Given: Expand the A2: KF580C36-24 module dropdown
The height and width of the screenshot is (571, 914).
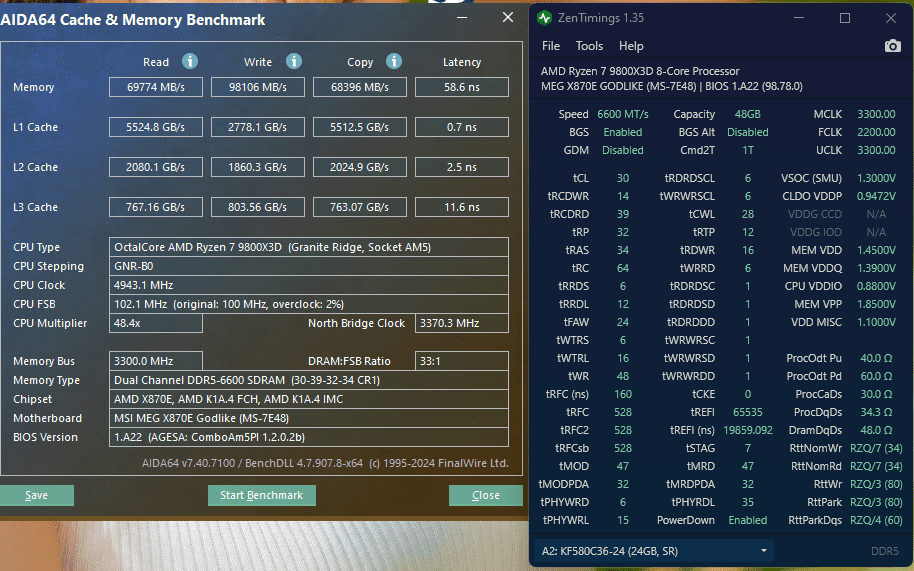Looking at the screenshot, I should [x=653, y=551].
